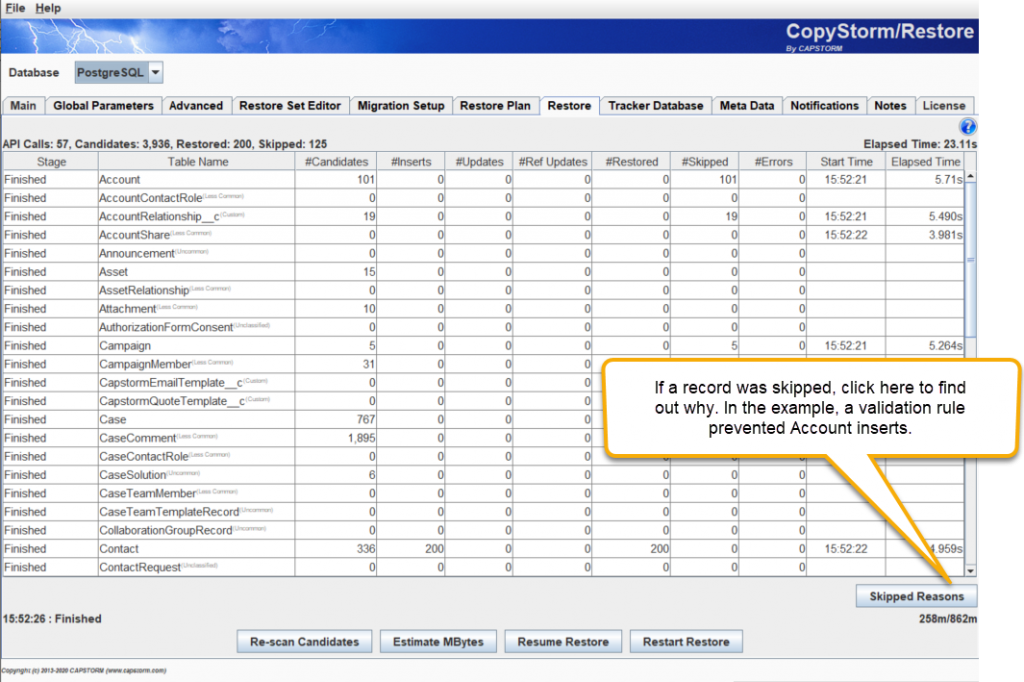
Task: Click the table scrollbar up arrow
Action: (x=970, y=177)
